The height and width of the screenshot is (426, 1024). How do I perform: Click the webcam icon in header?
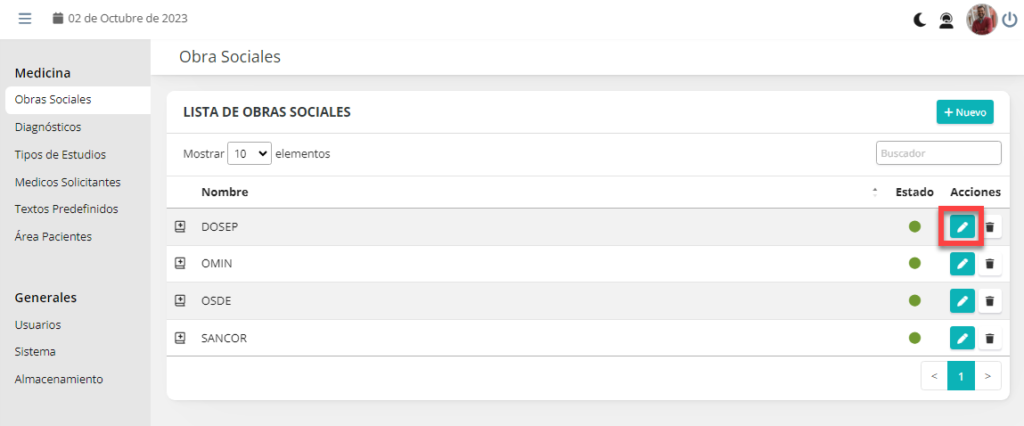coord(946,19)
